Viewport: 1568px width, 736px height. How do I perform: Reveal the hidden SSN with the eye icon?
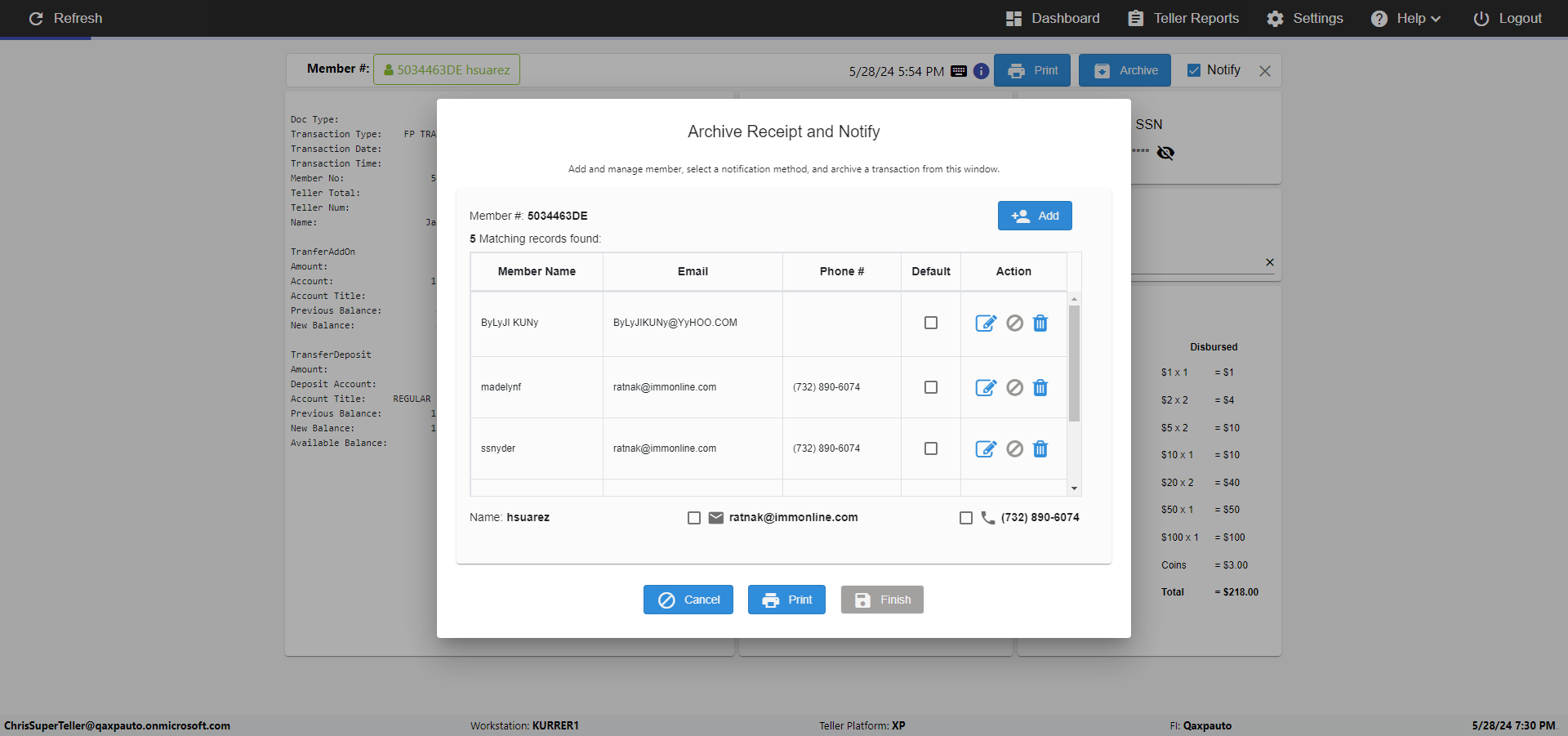1165,153
